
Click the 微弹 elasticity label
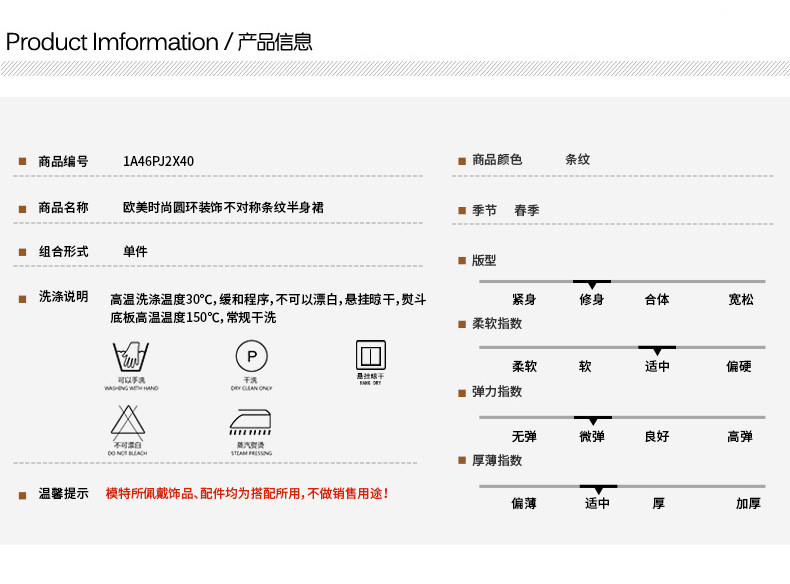(592, 436)
